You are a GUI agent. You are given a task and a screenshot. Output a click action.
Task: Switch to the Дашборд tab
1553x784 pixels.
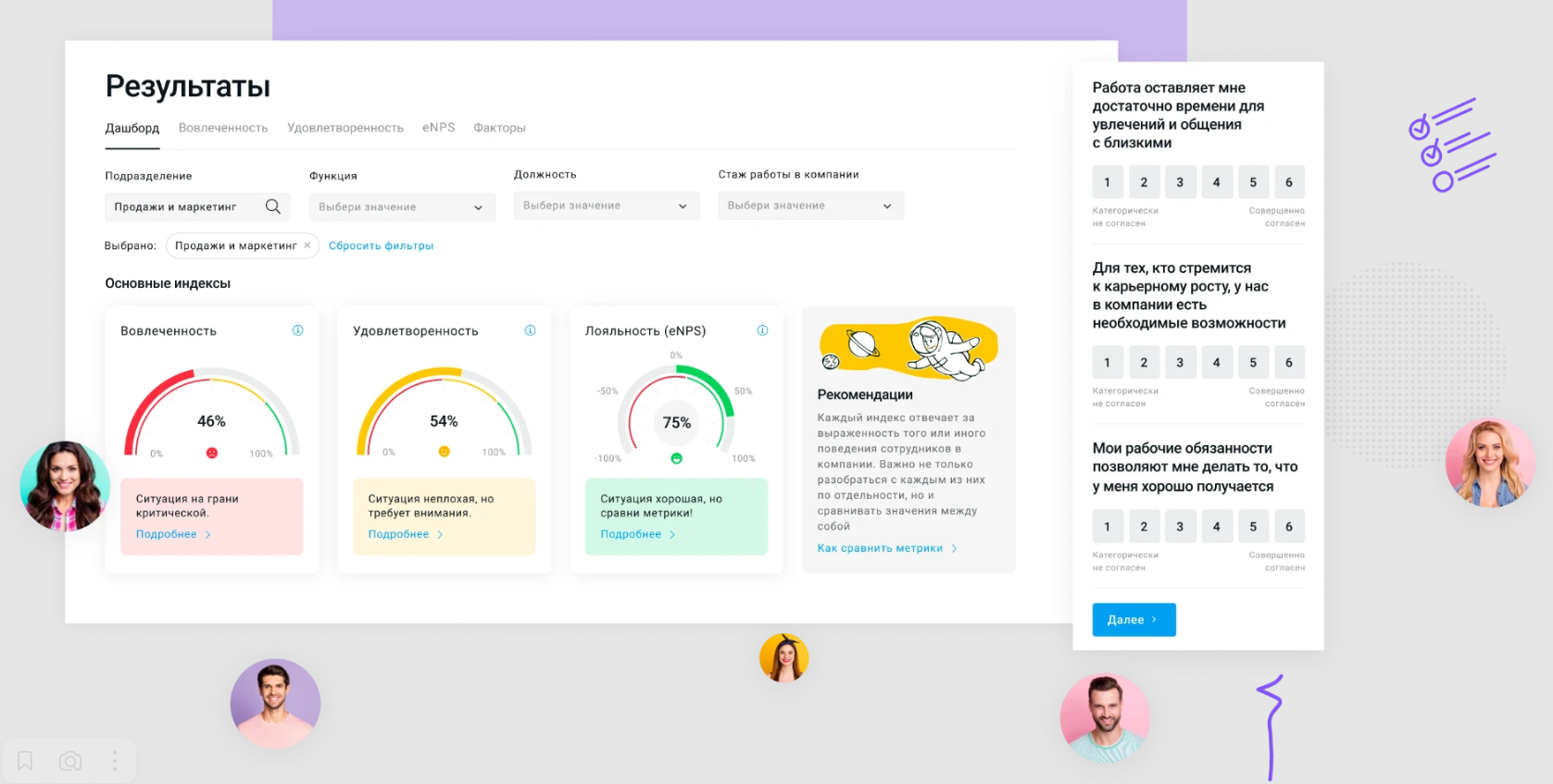pos(132,128)
